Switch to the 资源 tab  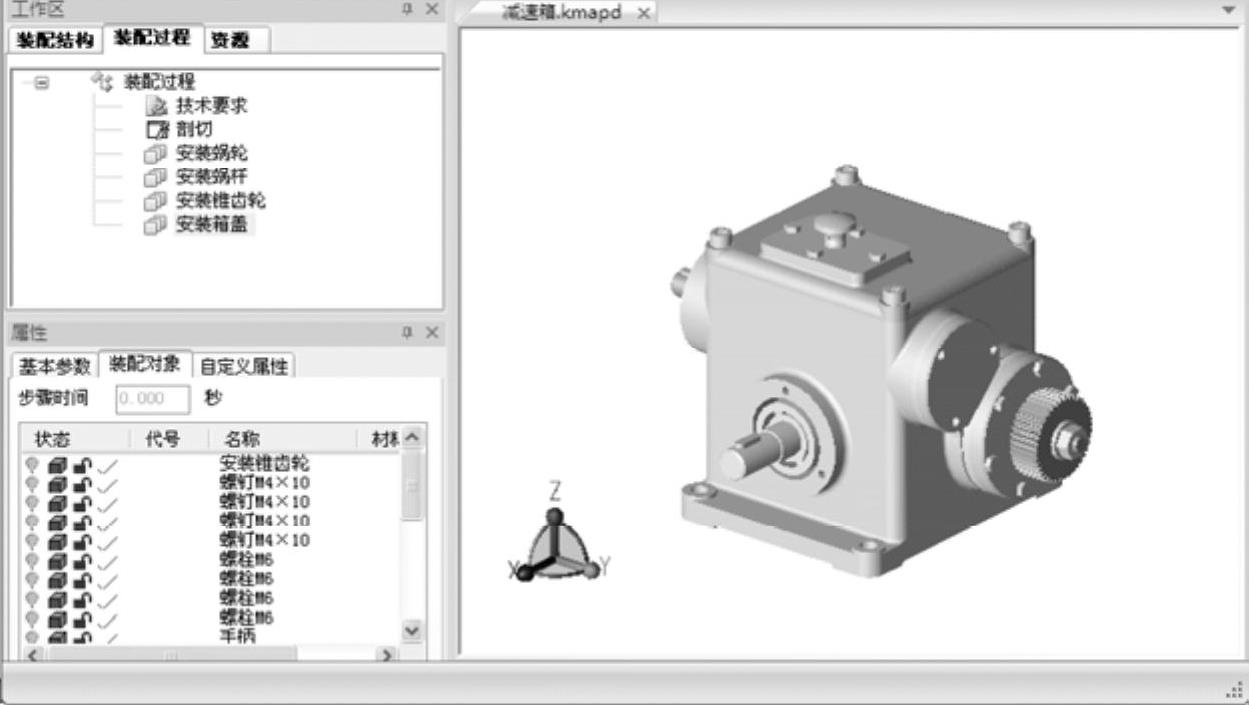click(x=230, y=40)
